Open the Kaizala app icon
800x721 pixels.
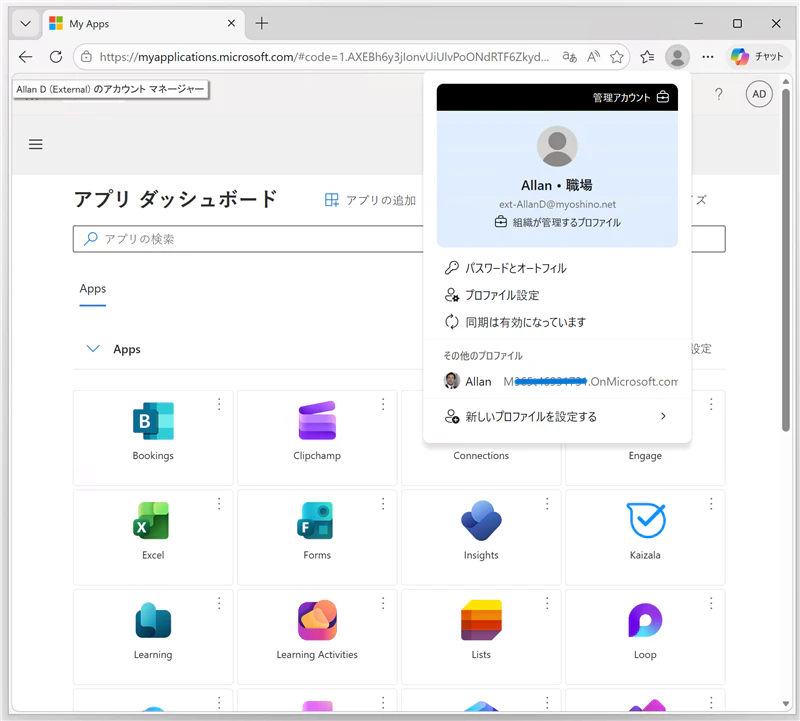coord(645,520)
